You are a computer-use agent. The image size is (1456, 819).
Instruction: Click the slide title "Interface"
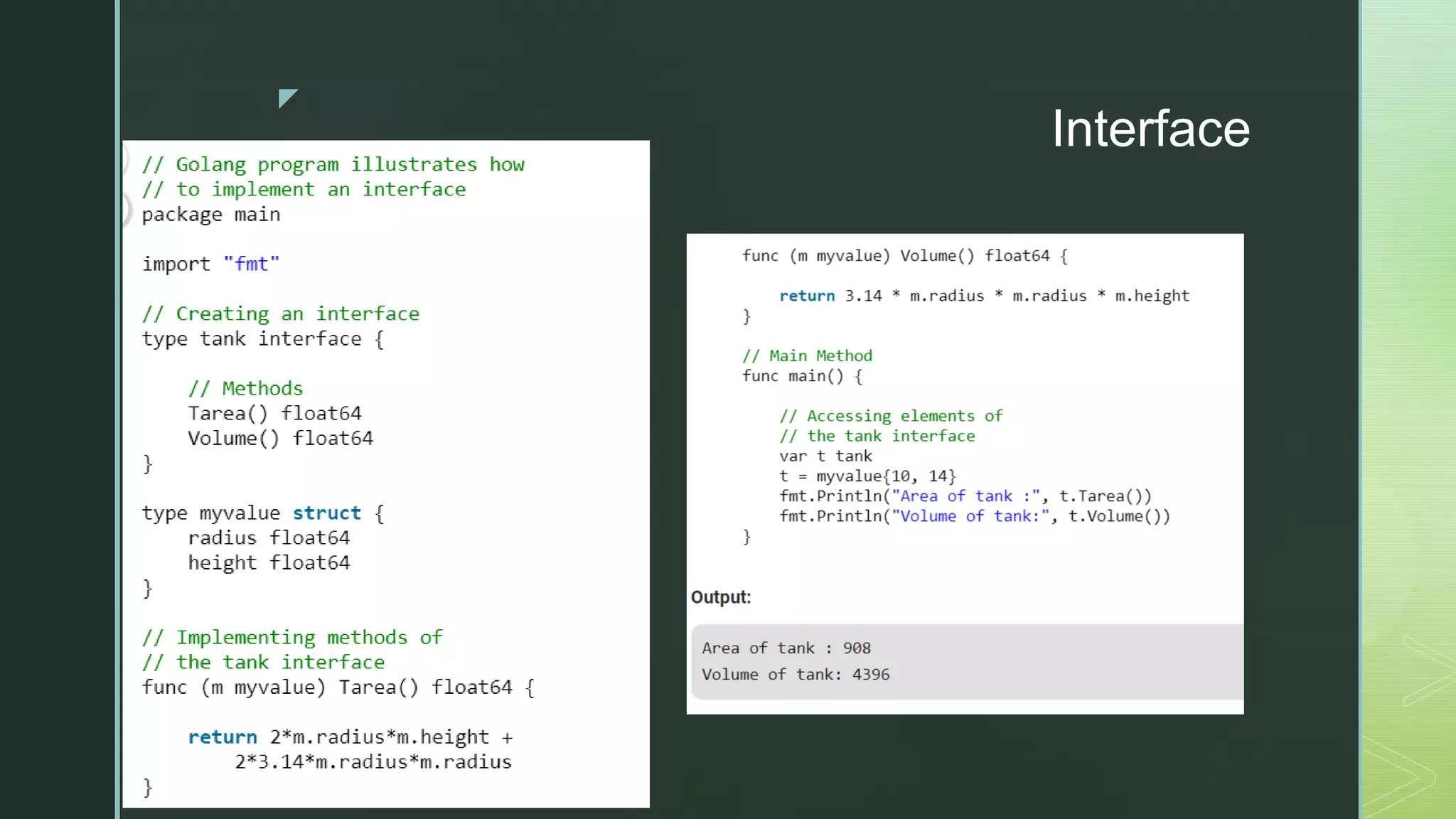click(1150, 129)
